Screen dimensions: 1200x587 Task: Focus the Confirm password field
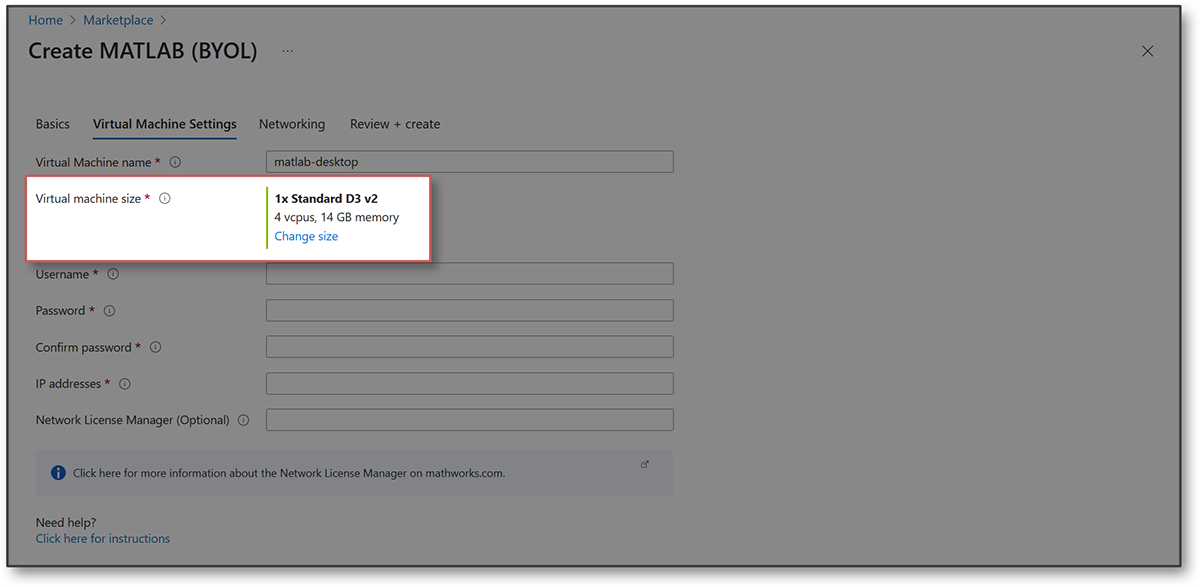(x=470, y=347)
